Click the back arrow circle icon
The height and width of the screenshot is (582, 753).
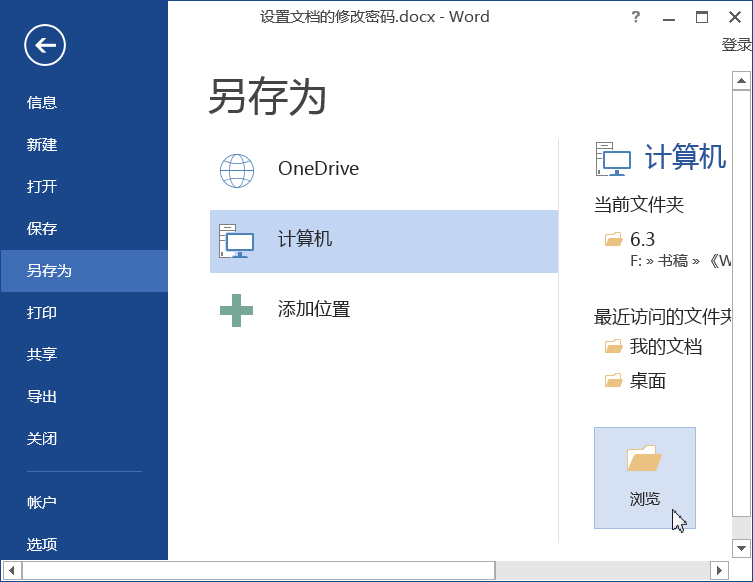(45, 45)
